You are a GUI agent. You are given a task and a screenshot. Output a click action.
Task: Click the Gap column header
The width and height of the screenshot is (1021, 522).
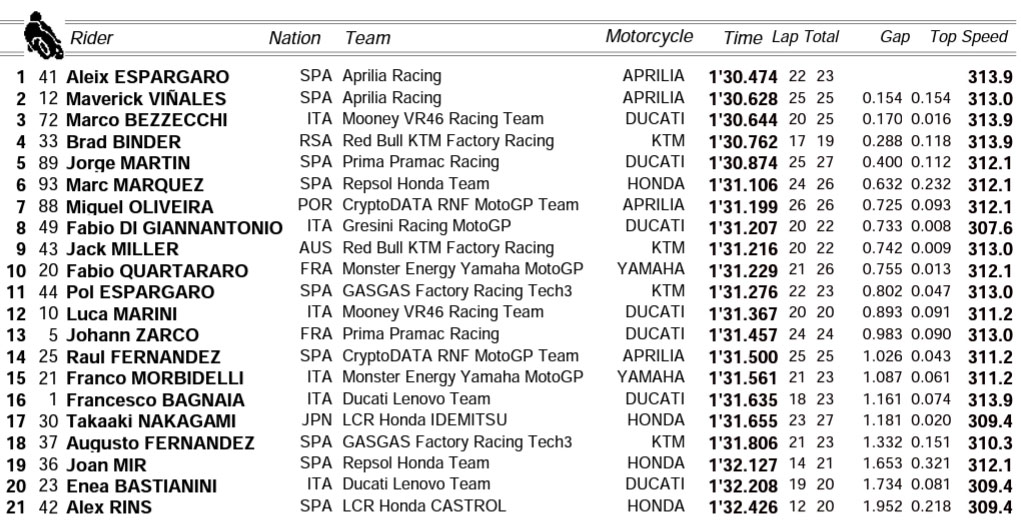[894, 37]
